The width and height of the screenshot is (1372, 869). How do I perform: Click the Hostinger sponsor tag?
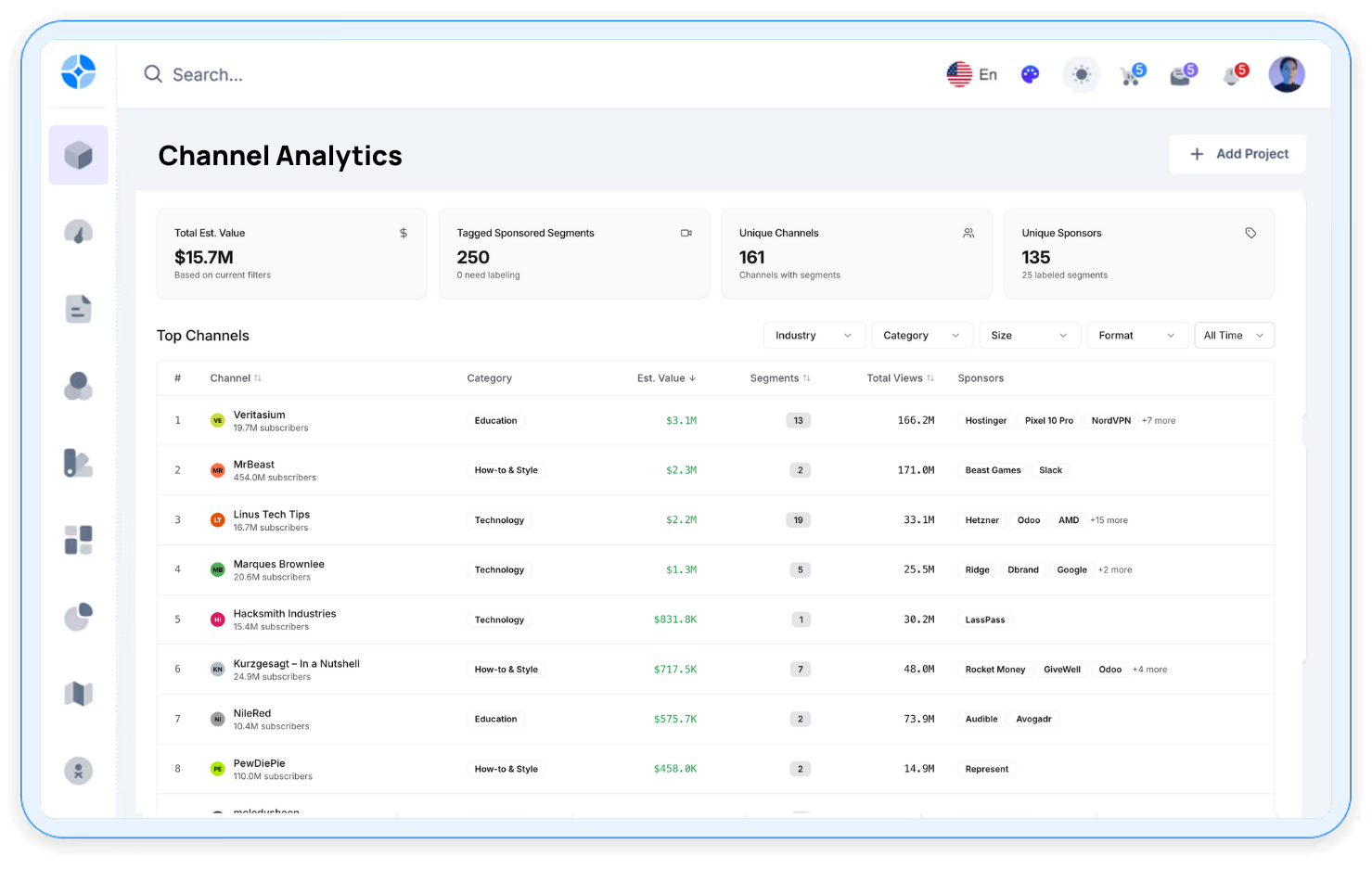[985, 421]
